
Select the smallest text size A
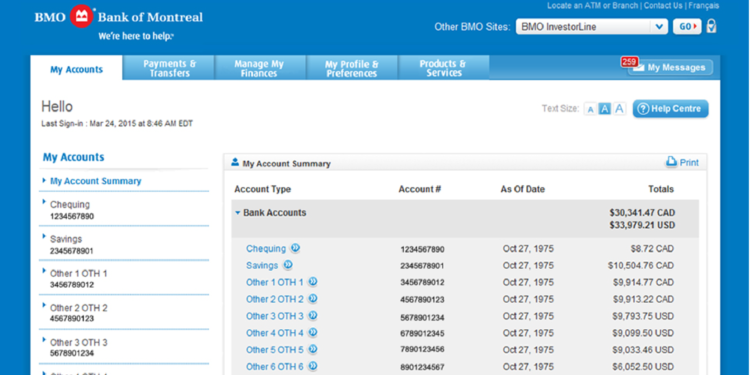point(590,110)
